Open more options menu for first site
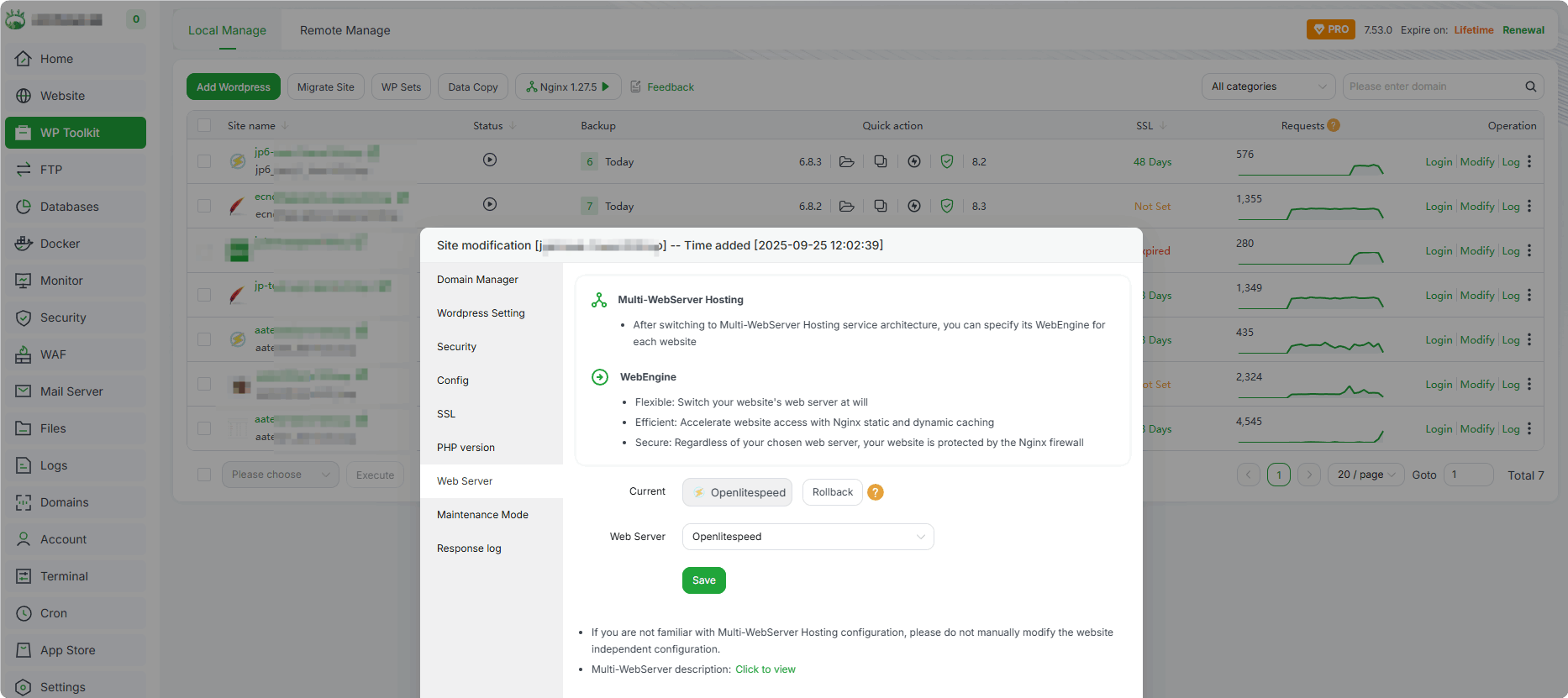 pyautogui.click(x=1529, y=161)
